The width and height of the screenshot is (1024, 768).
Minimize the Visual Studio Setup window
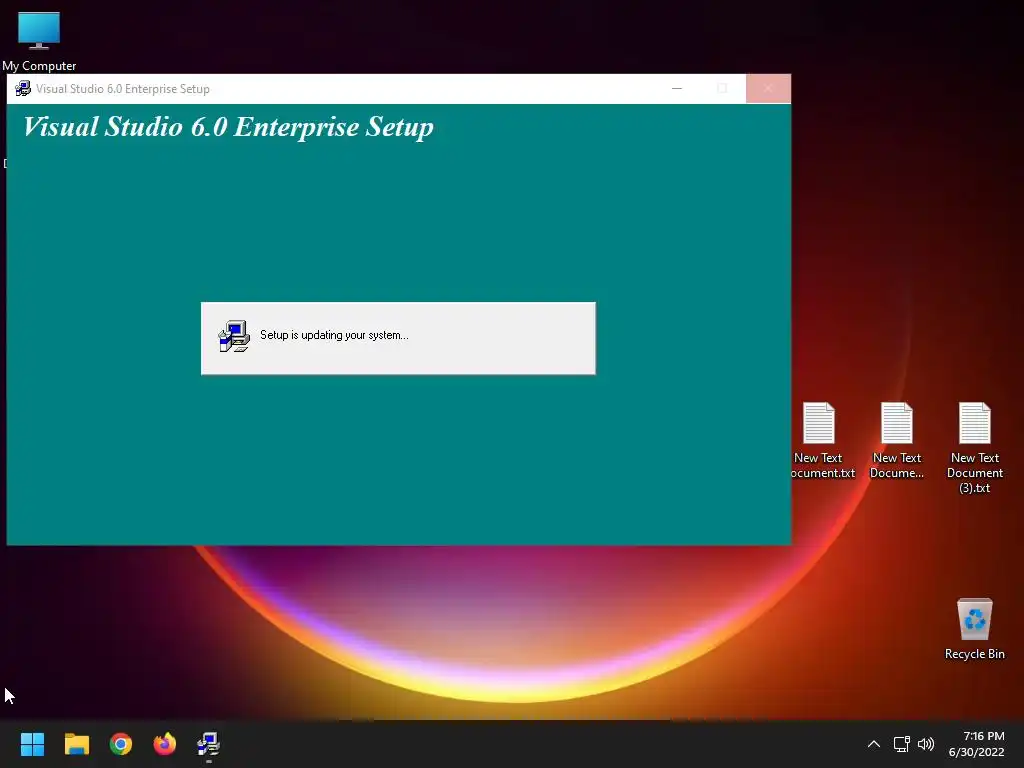pos(677,88)
